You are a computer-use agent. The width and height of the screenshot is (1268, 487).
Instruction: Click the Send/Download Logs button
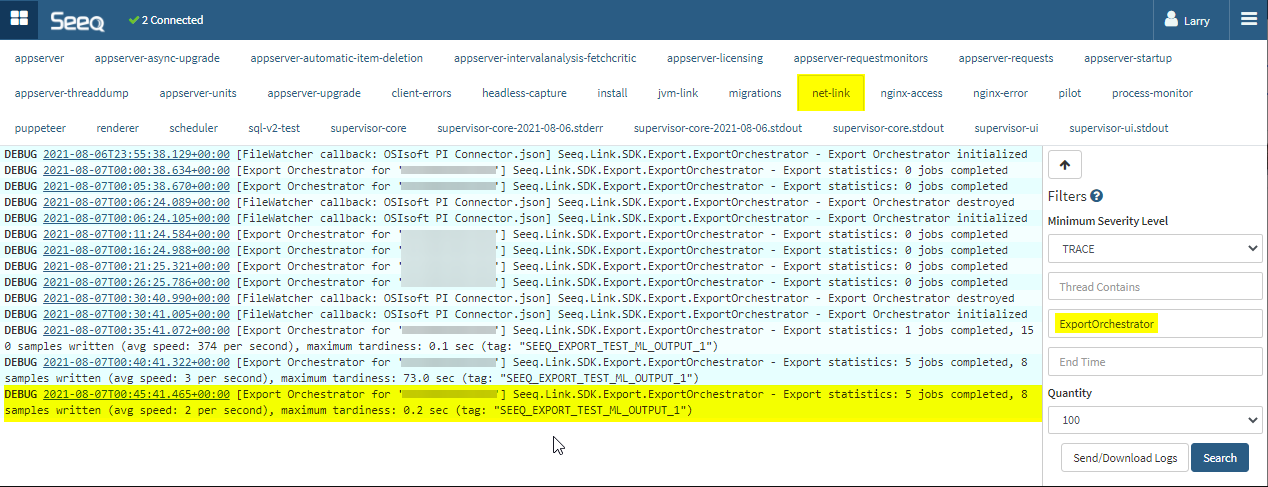1125,458
